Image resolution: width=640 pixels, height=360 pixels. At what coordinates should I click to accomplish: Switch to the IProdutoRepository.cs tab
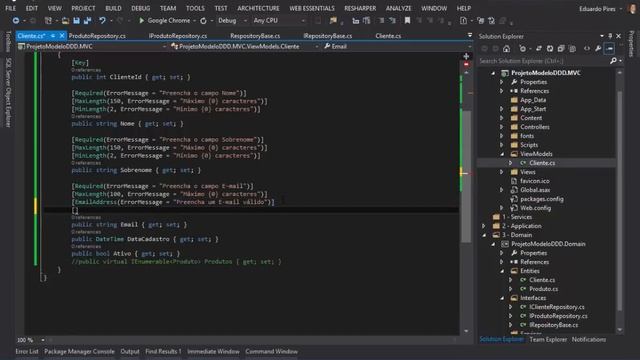click(178, 36)
